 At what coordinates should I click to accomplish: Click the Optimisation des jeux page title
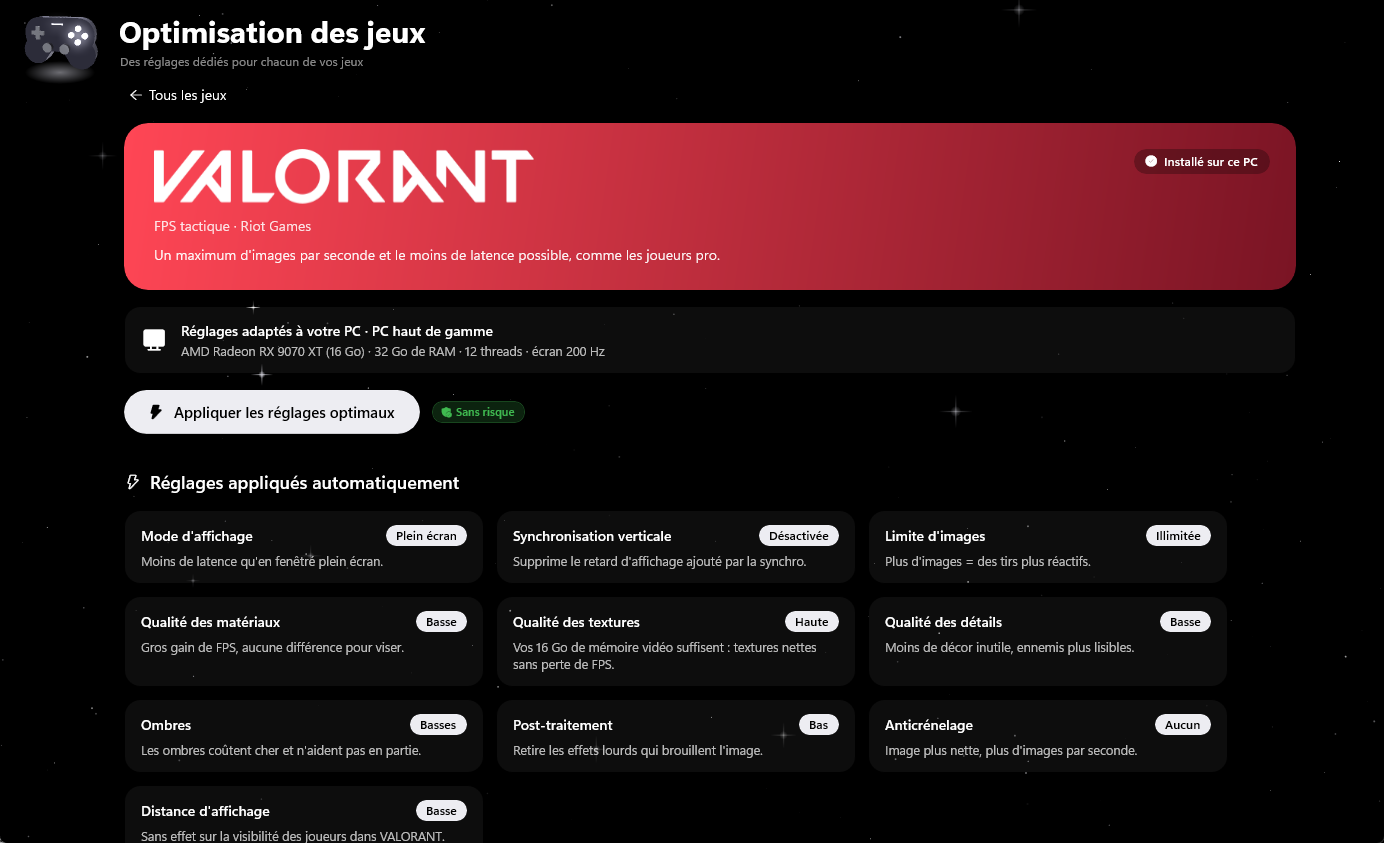(272, 33)
